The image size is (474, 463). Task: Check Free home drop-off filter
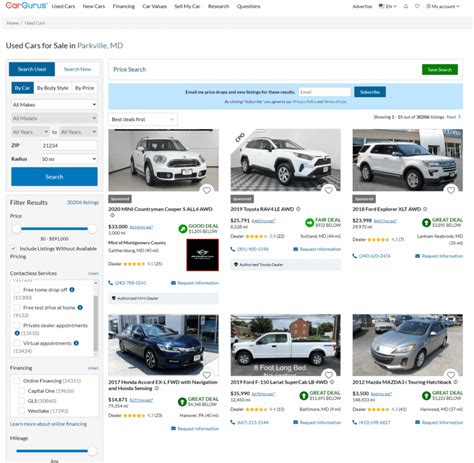[17, 290]
